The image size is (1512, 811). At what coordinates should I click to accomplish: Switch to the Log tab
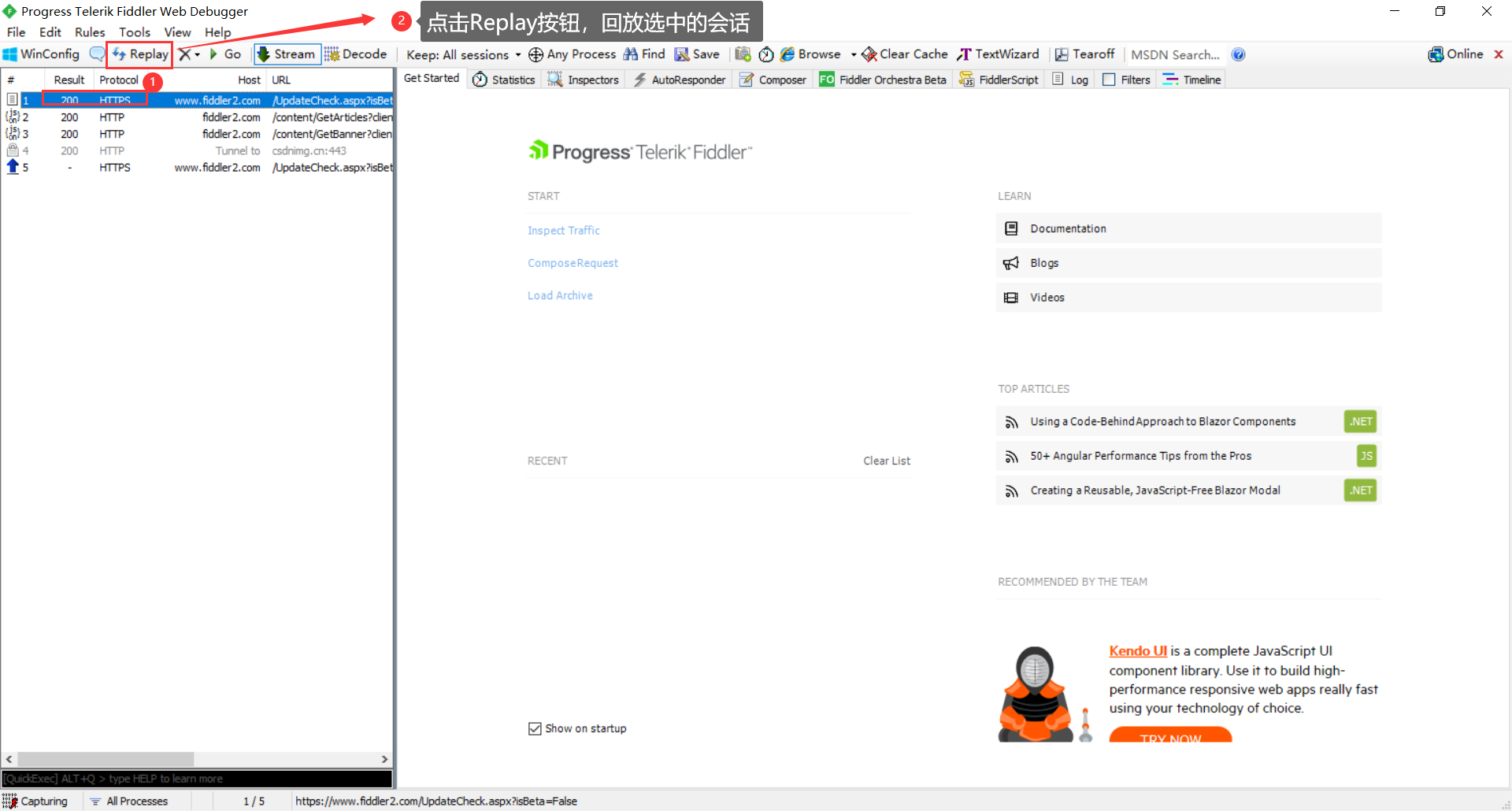[1070, 80]
